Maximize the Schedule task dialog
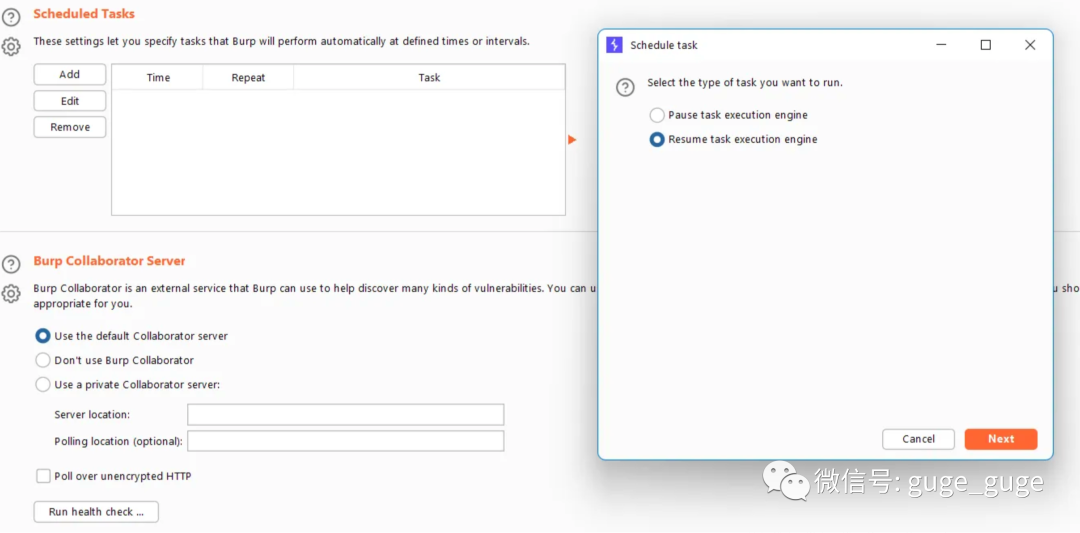The image size is (1080, 533). (x=986, y=45)
